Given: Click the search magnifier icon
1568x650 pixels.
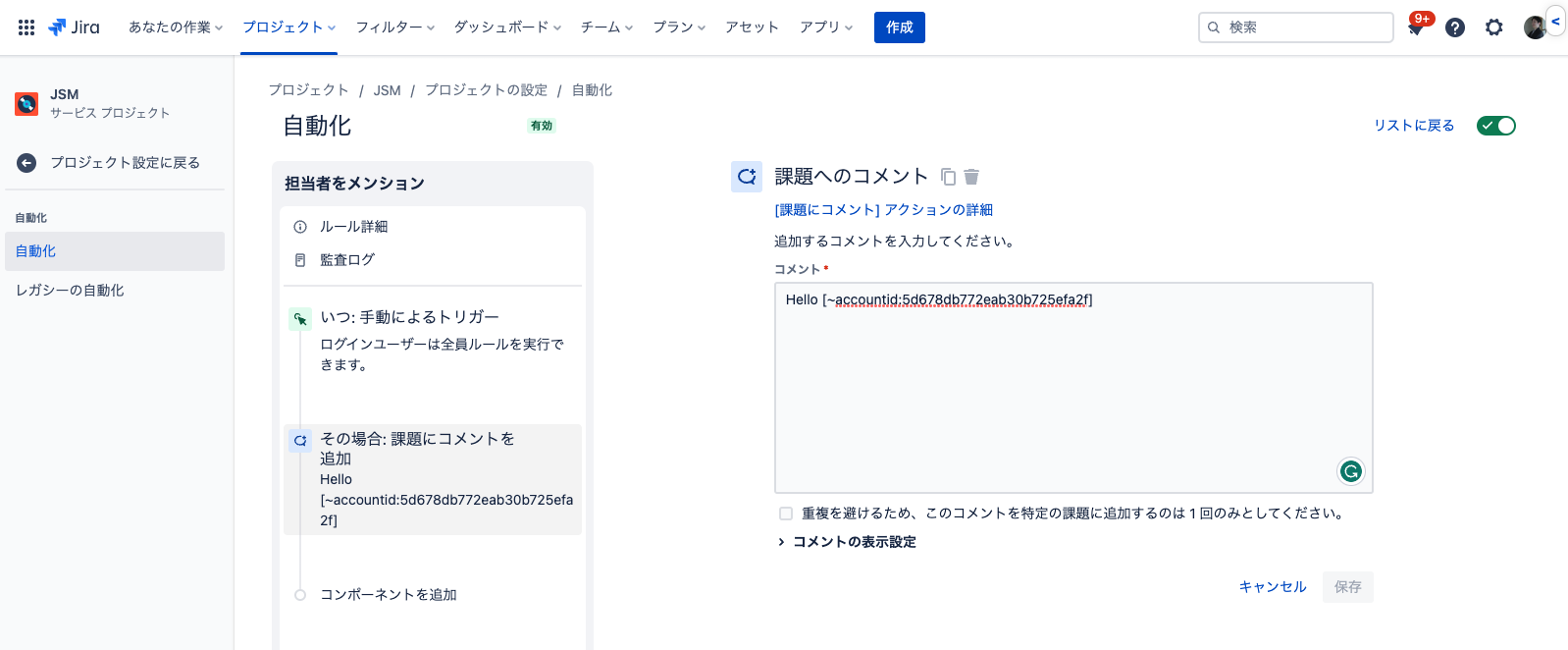Looking at the screenshot, I should 1214,27.
